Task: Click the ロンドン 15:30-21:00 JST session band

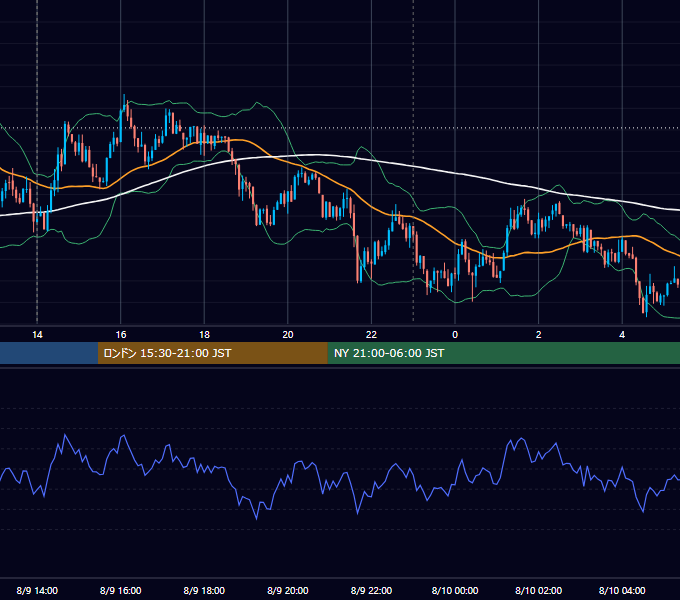Action: click(x=212, y=353)
